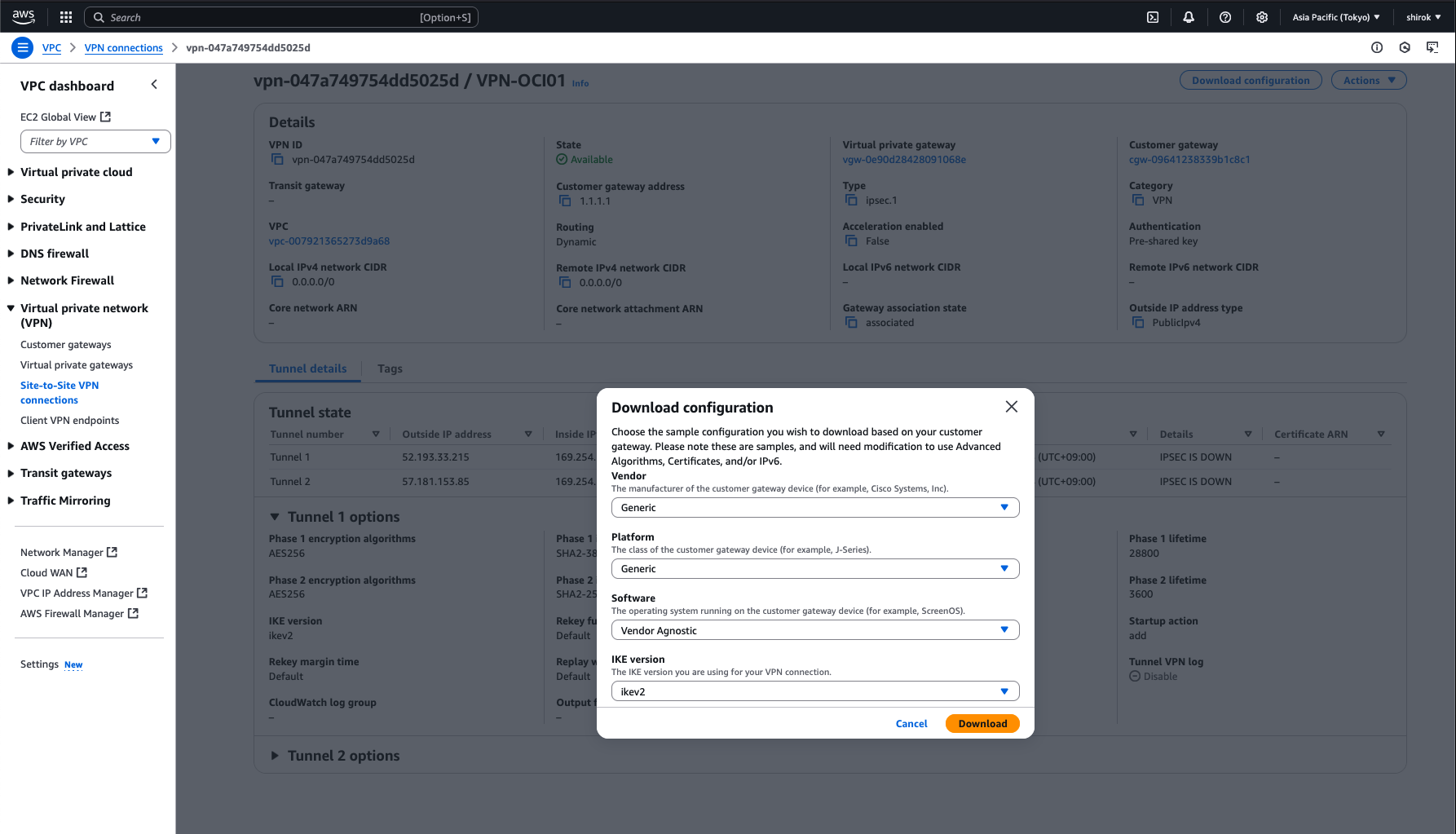Open the AWS console settings gear
This screenshot has width=1456, height=834.
click(x=1262, y=16)
